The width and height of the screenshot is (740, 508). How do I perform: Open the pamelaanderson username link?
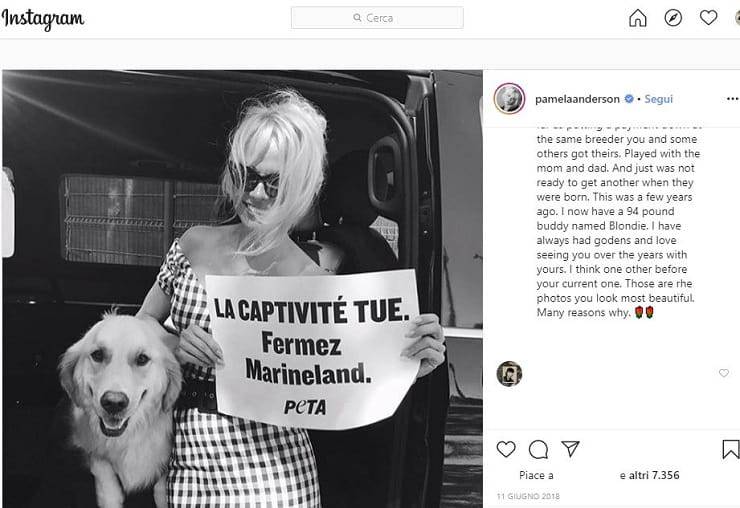577,99
